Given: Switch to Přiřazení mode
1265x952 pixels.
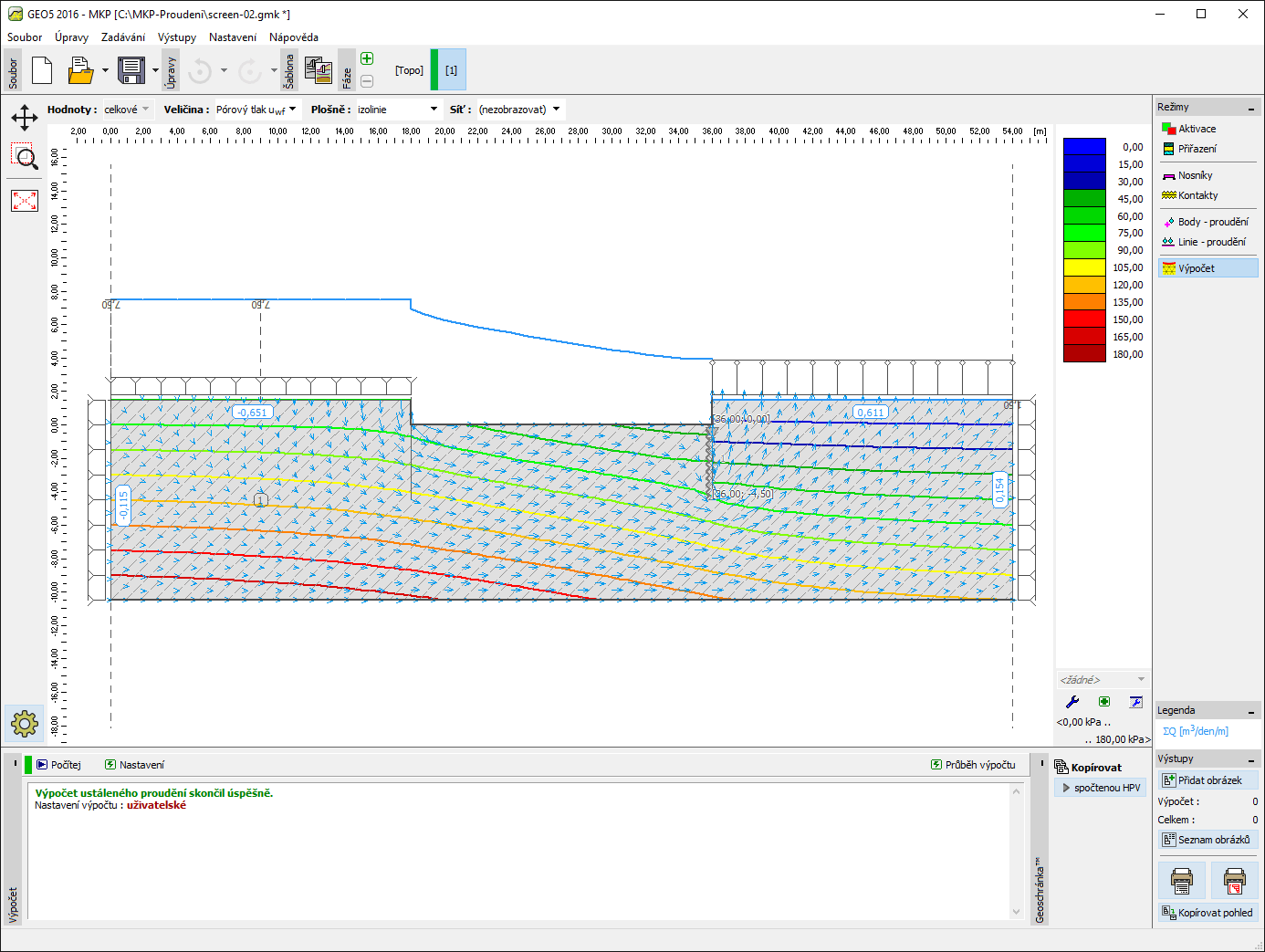Looking at the screenshot, I should pyautogui.click(x=1189, y=149).
